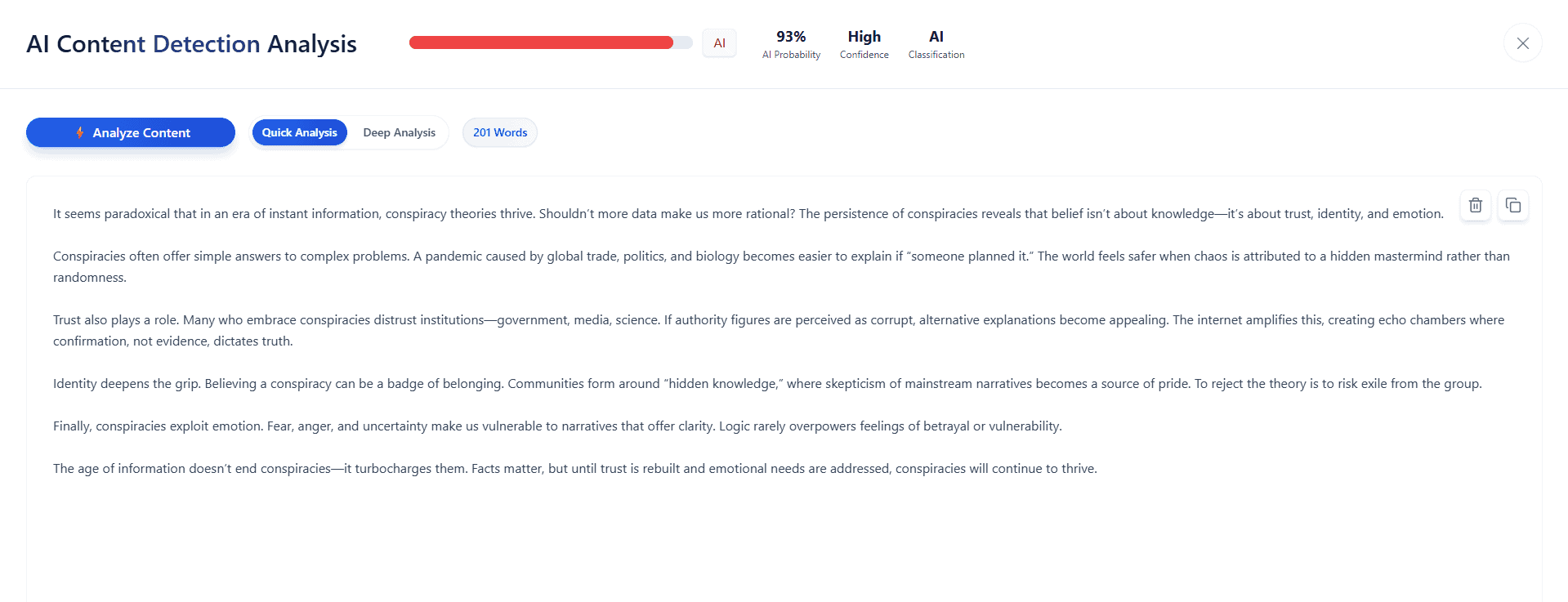This screenshot has height=602, width=1568.
Task: Click paragraph starting 'Finally, conspiracies exploit emotion'
Action: point(557,426)
